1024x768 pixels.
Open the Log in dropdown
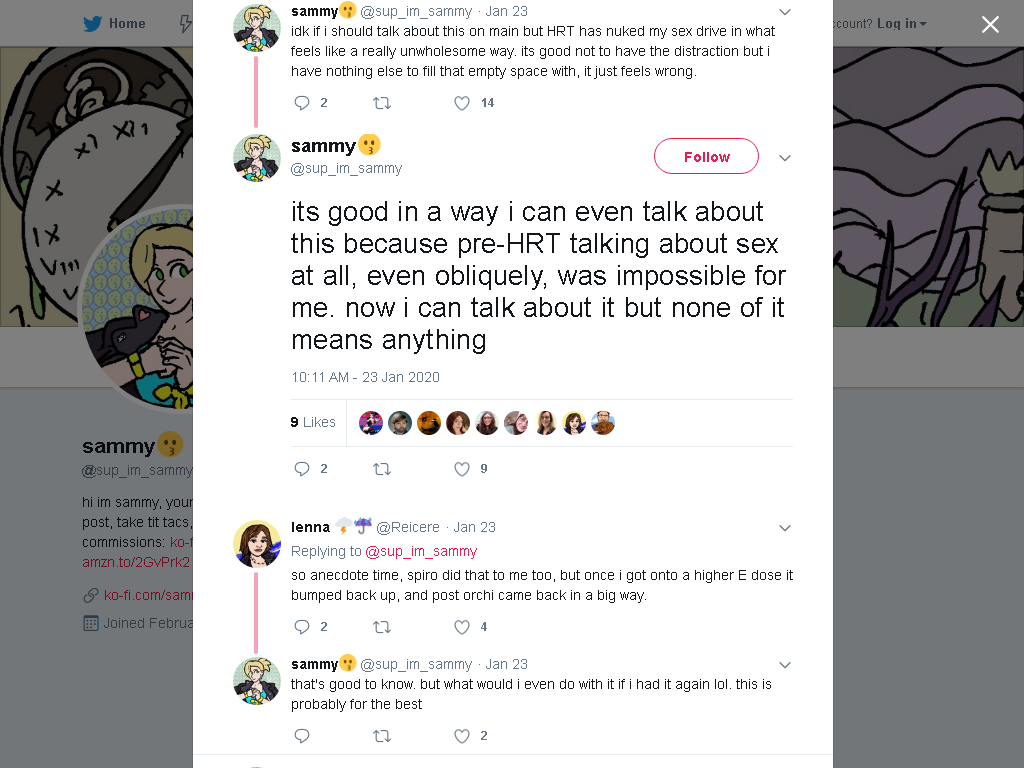pyautogui.click(x=901, y=24)
